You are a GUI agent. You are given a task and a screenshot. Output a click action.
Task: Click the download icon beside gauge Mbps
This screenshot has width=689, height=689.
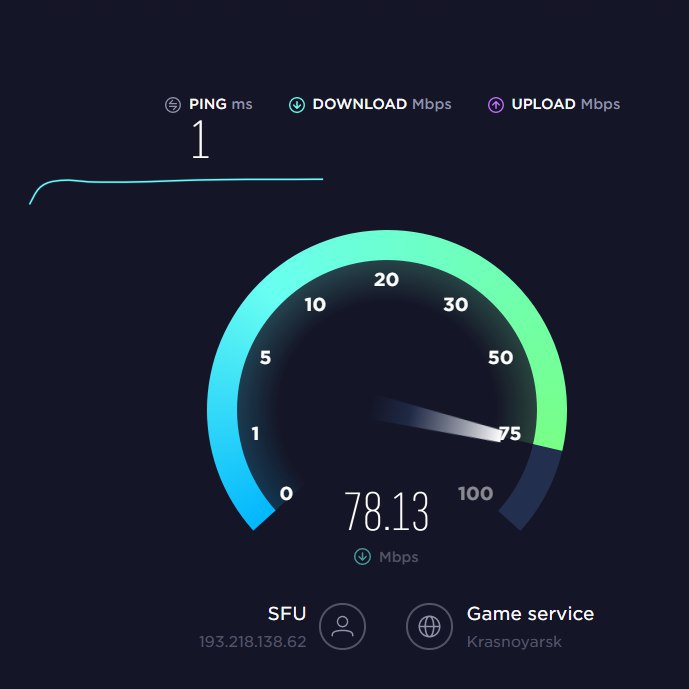click(x=362, y=556)
